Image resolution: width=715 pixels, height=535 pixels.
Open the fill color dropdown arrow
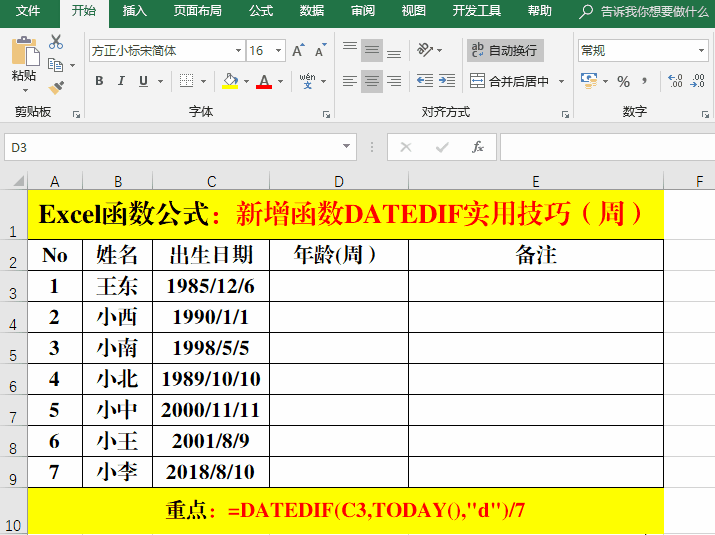click(246, 82)
